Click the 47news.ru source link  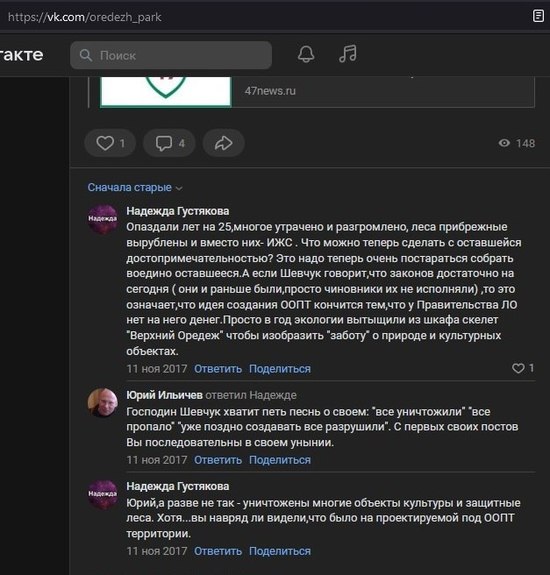[x=270, y=91]
